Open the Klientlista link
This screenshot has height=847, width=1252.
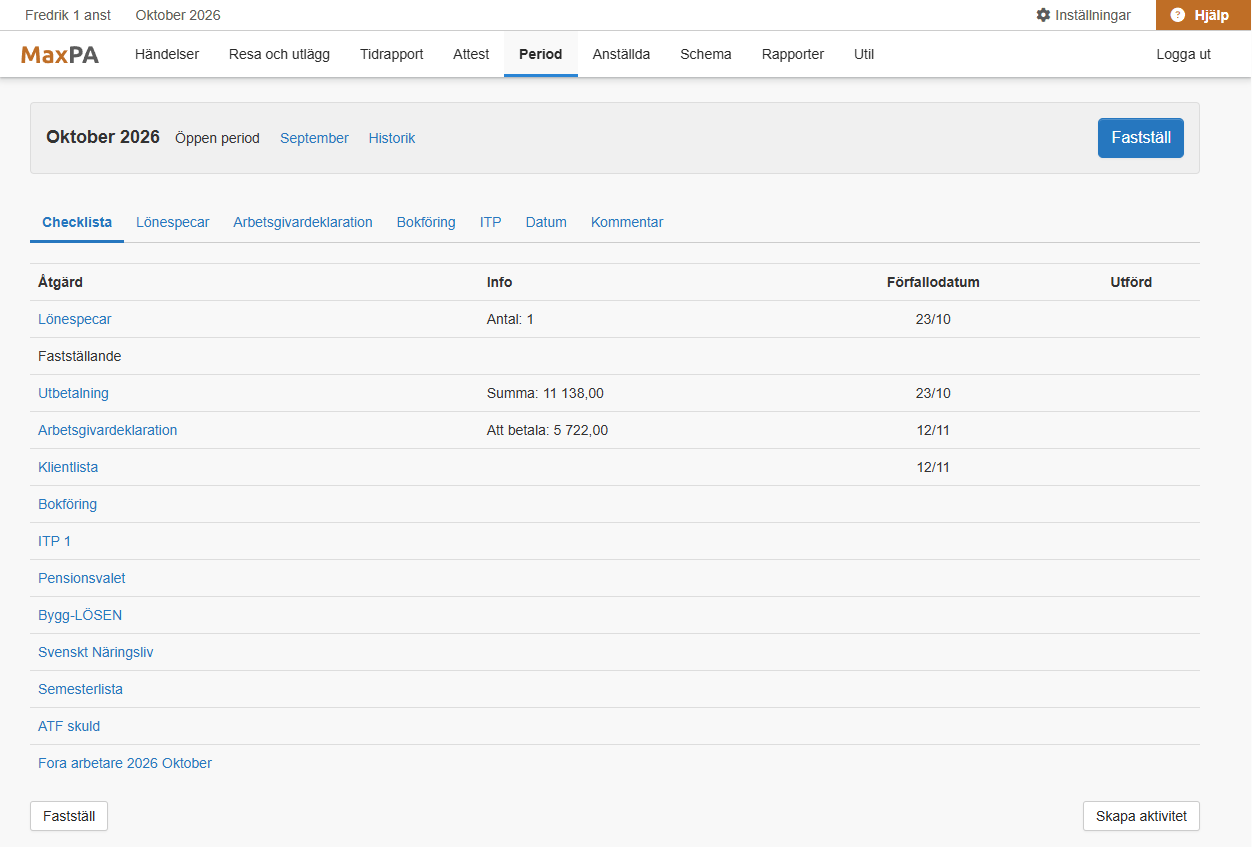[68, 467]
